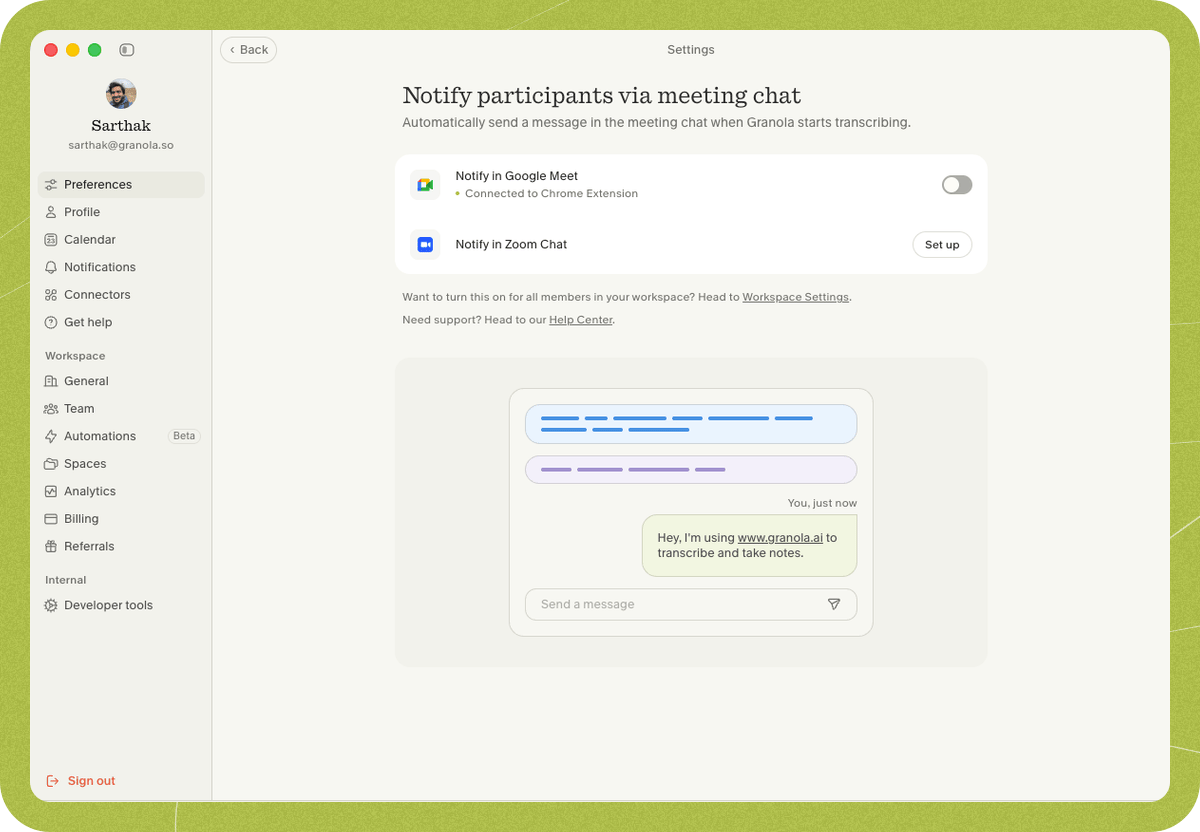Screen dimensions: 1200x832
Task: Click the Developer tools gear icon
Action: 51,605
